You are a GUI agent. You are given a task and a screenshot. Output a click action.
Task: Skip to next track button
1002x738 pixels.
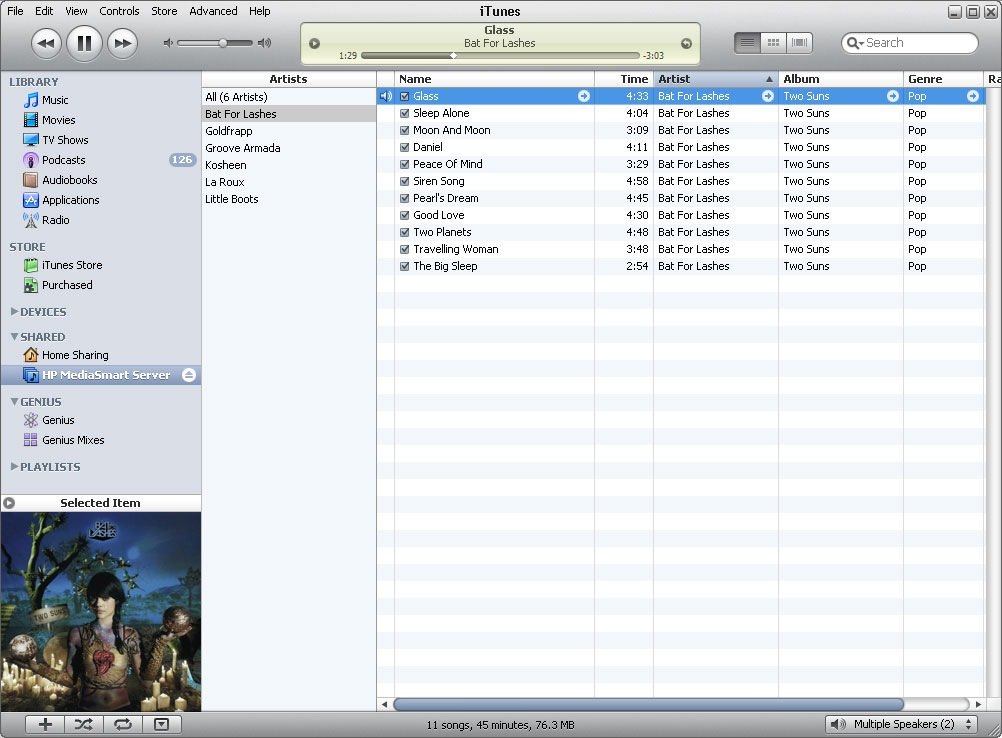(x=123, y=43)
